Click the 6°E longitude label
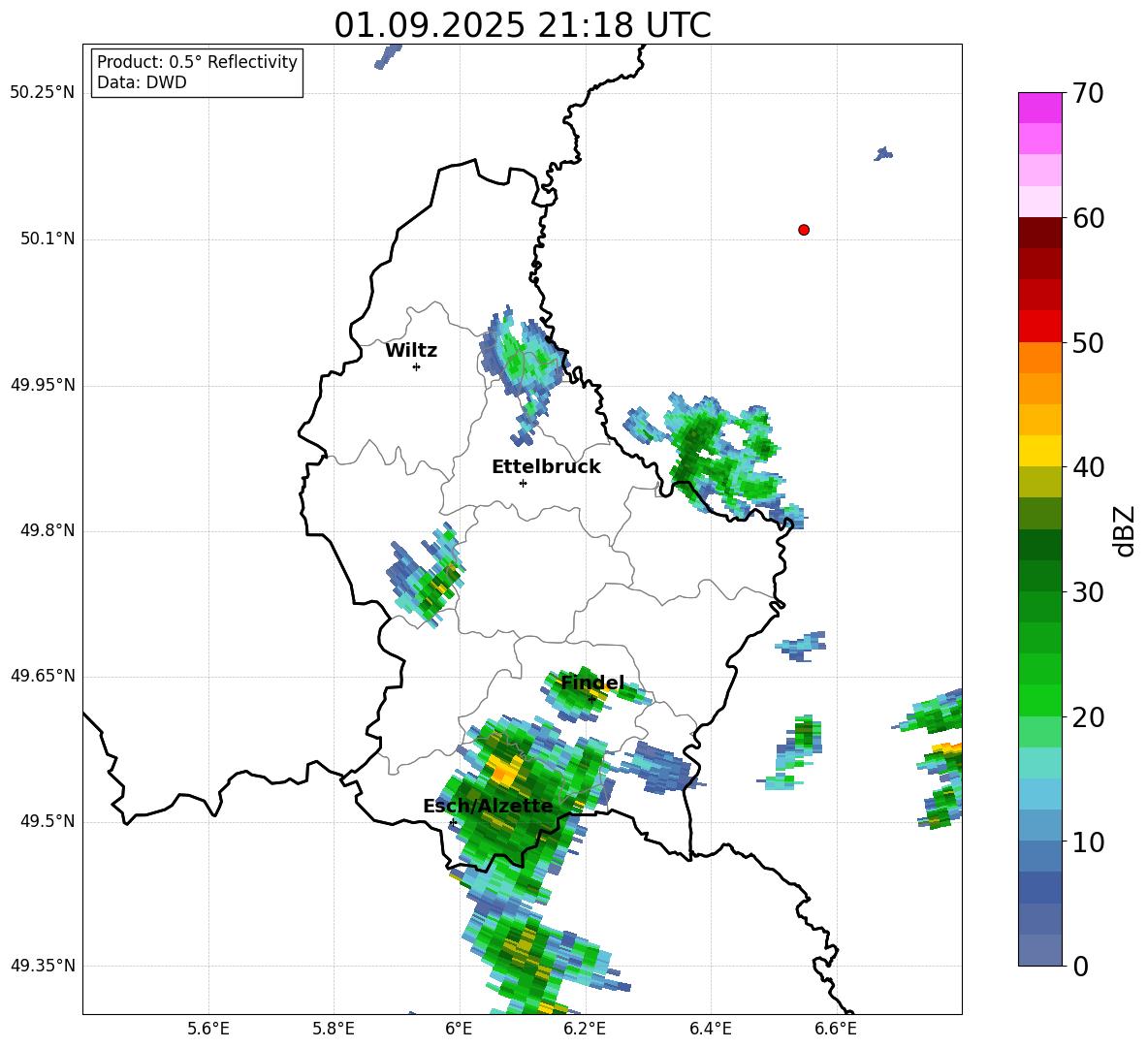1148x1048 pixels. point(459,1029)
